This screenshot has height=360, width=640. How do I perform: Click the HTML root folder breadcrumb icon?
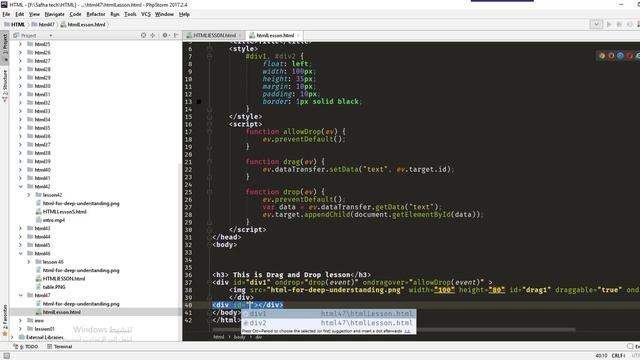tap(7, 24)
